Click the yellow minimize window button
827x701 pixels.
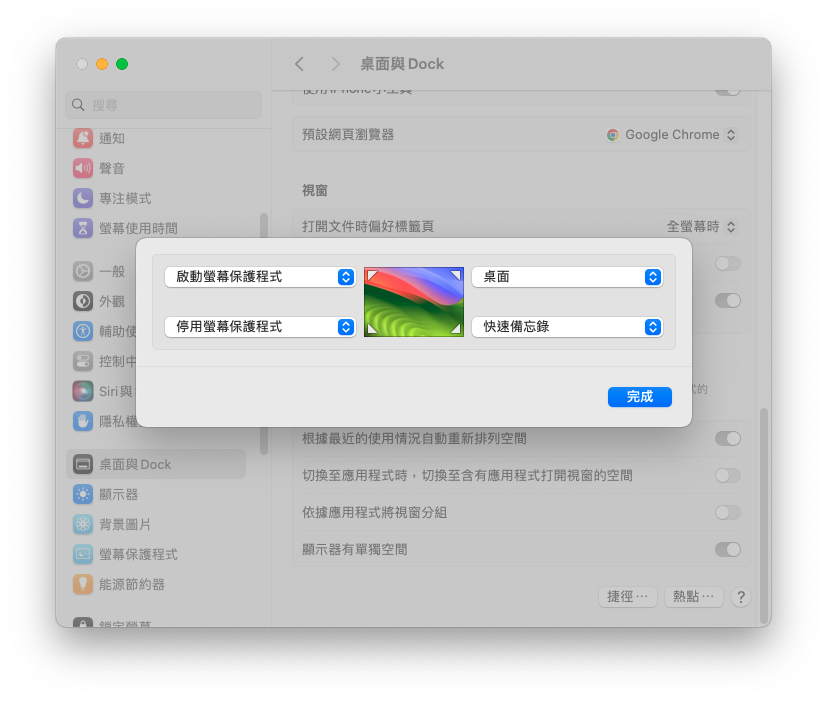click(x=102, y=64)
